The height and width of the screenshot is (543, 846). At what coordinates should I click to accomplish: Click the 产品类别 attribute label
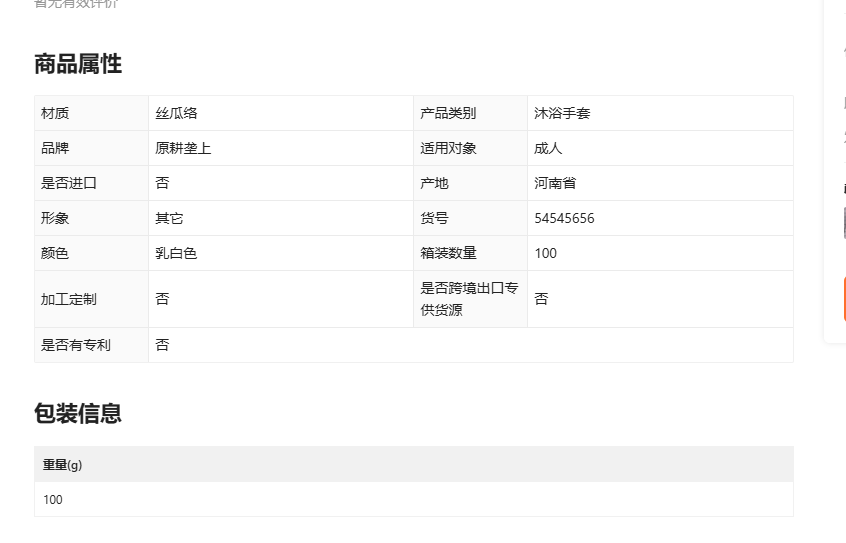click(x=448, y=113)
